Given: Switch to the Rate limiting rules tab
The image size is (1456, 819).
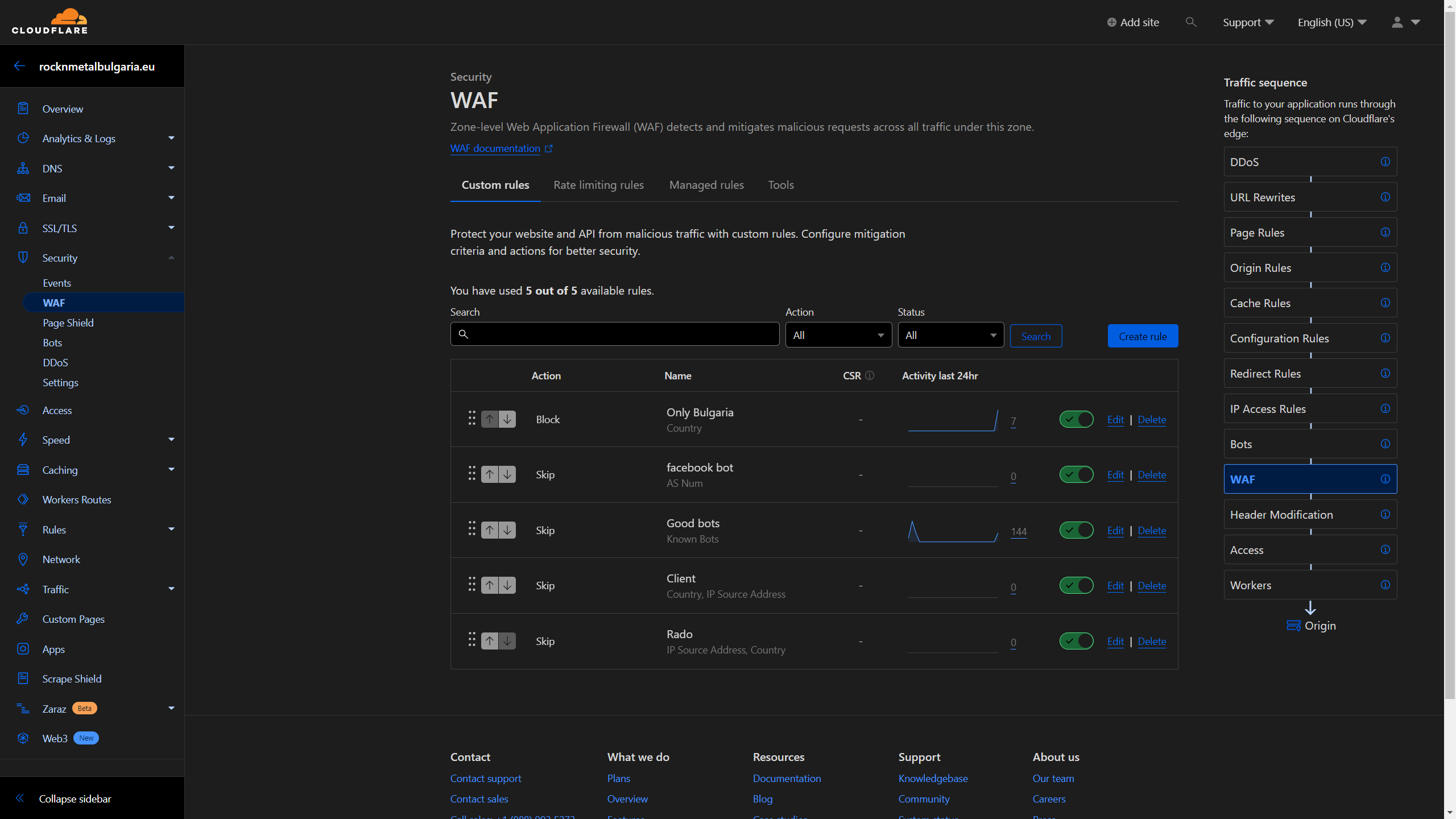Looking at the screenshot, I should click(x=598, y=185).
